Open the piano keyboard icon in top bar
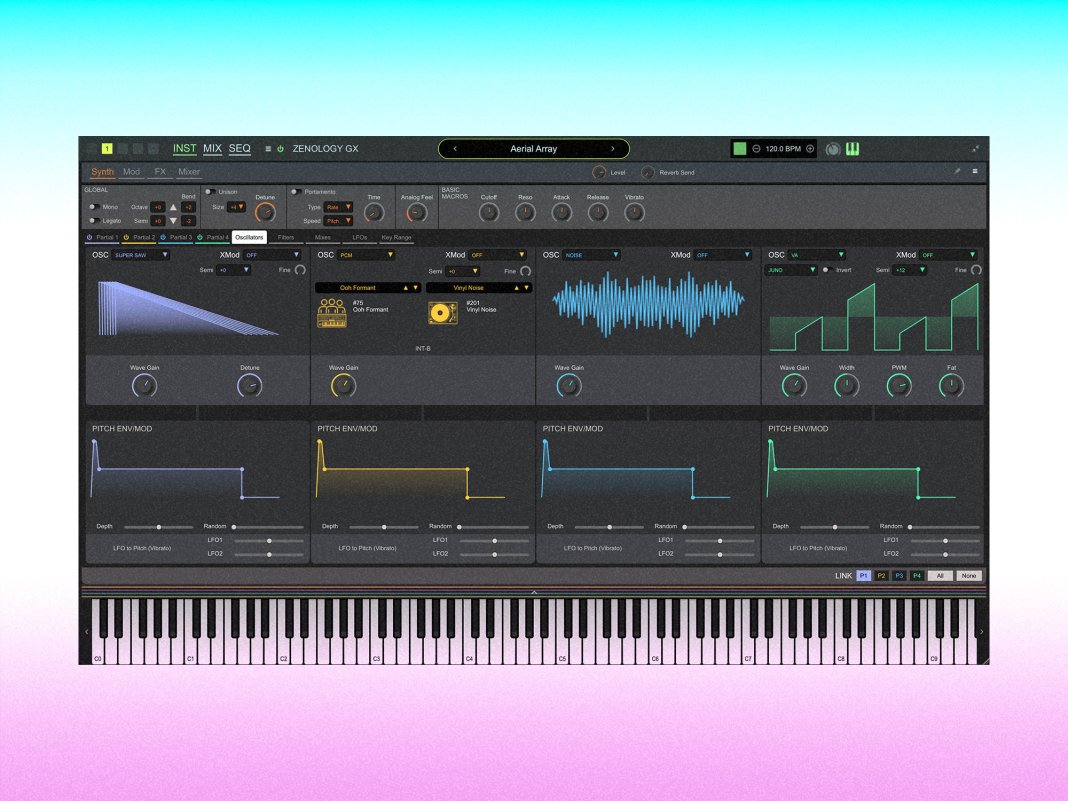This screenshot has width=1068, height=801. tap(853, 149)
